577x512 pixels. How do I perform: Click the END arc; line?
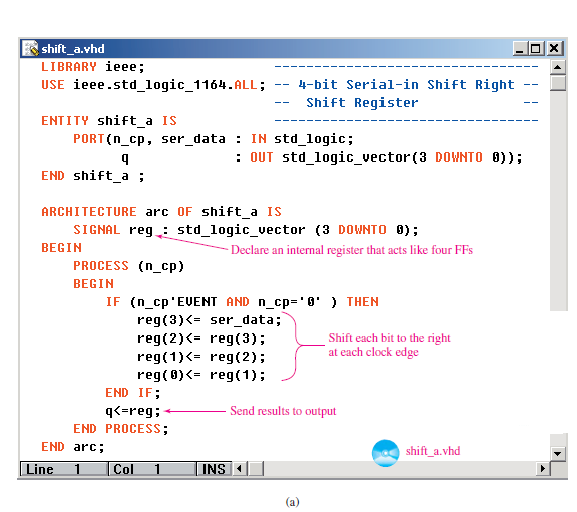(x=73, y=447)
